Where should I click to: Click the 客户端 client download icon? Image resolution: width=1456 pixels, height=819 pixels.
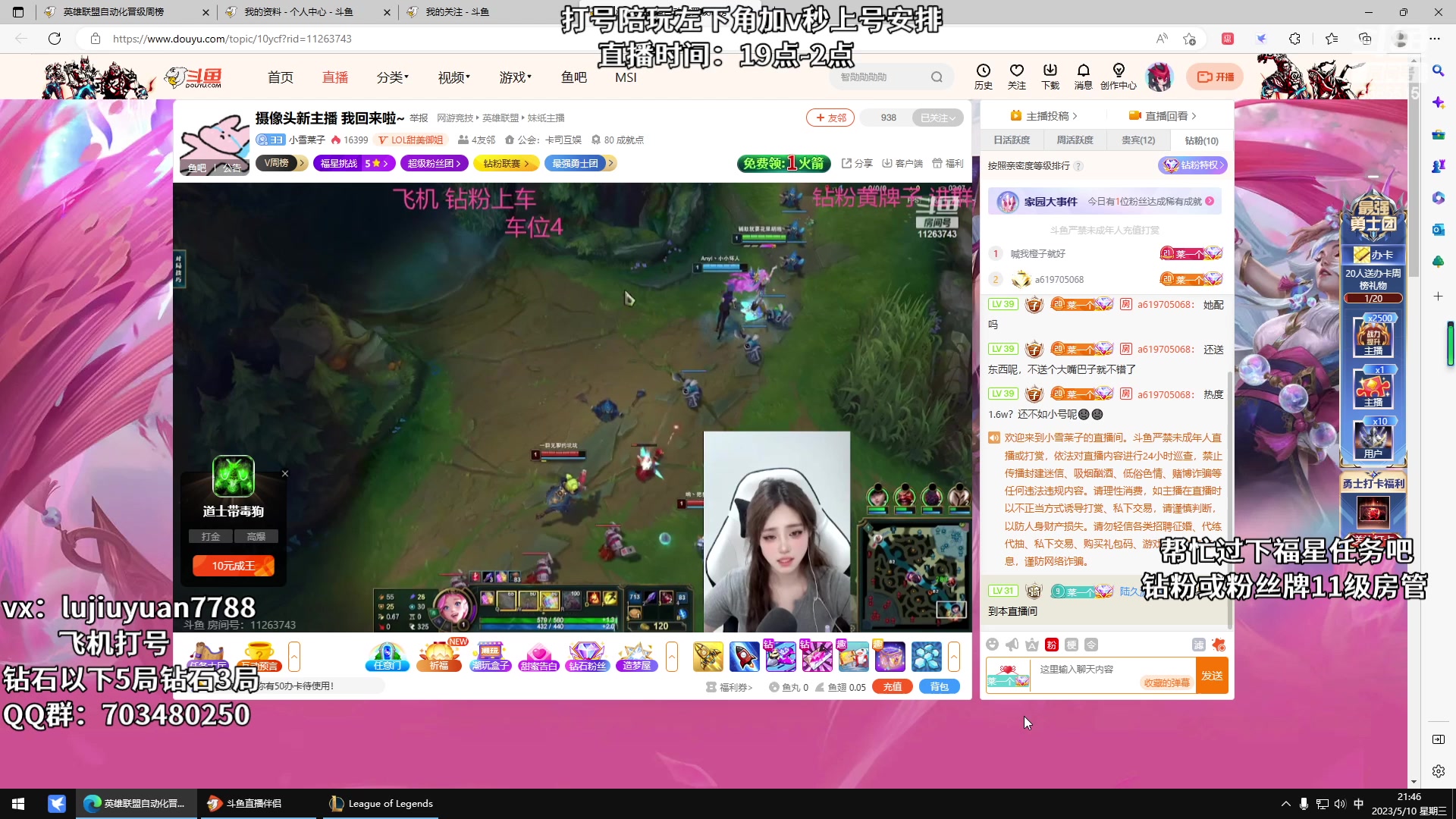[902, 163]
